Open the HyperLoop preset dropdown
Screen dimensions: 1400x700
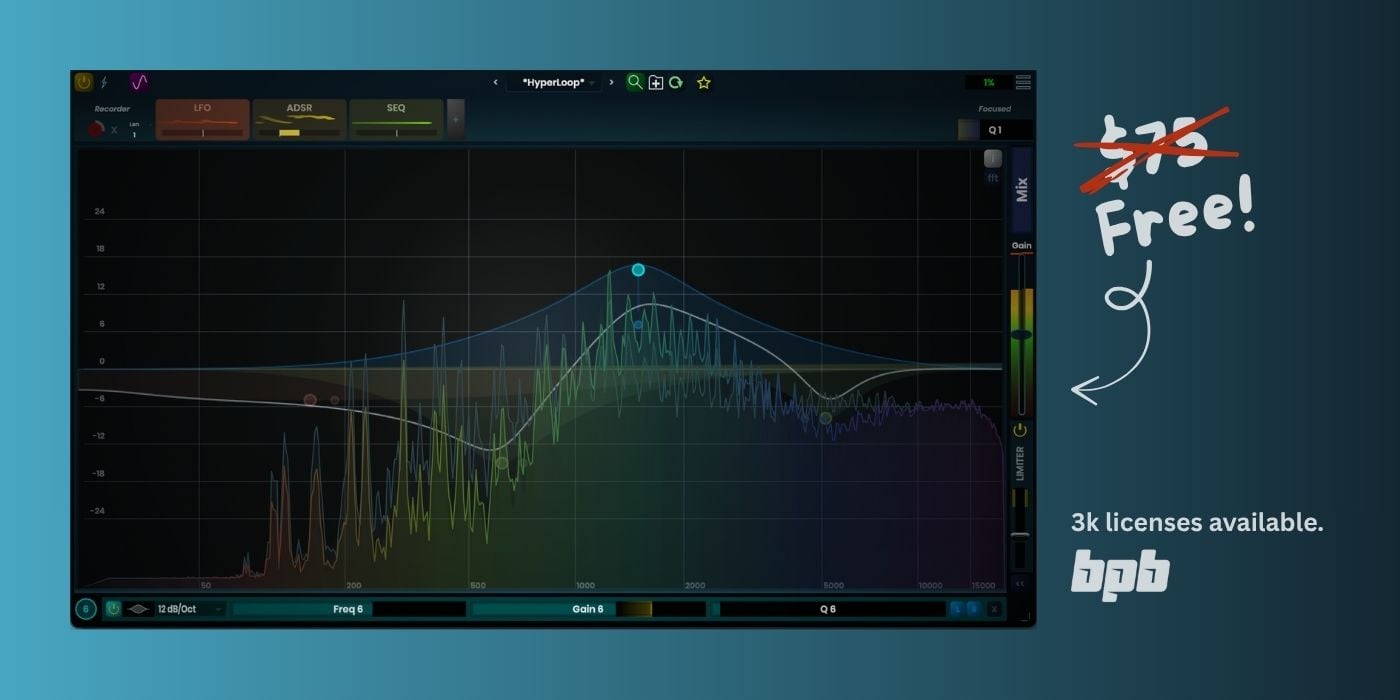click(x=555, y=83)
